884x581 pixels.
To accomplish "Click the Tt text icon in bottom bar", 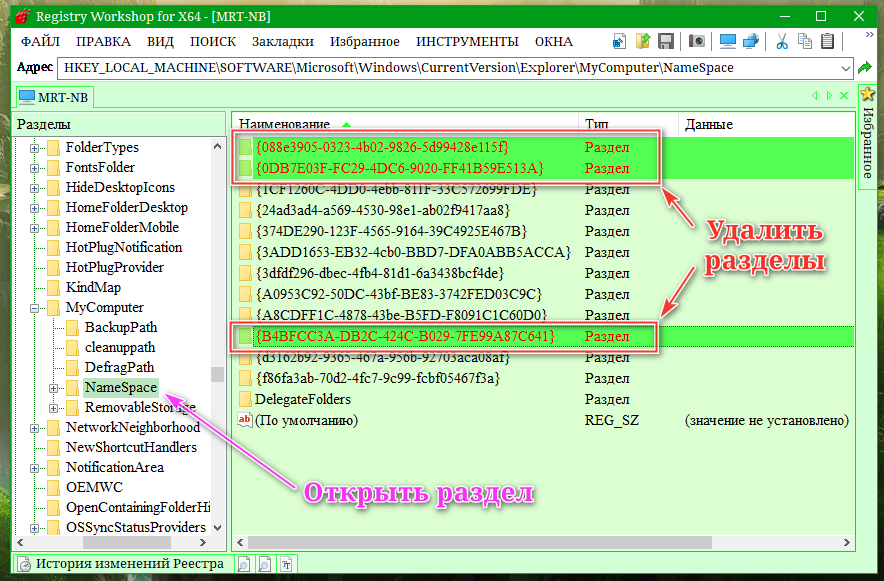I will (x=286, y=564).
